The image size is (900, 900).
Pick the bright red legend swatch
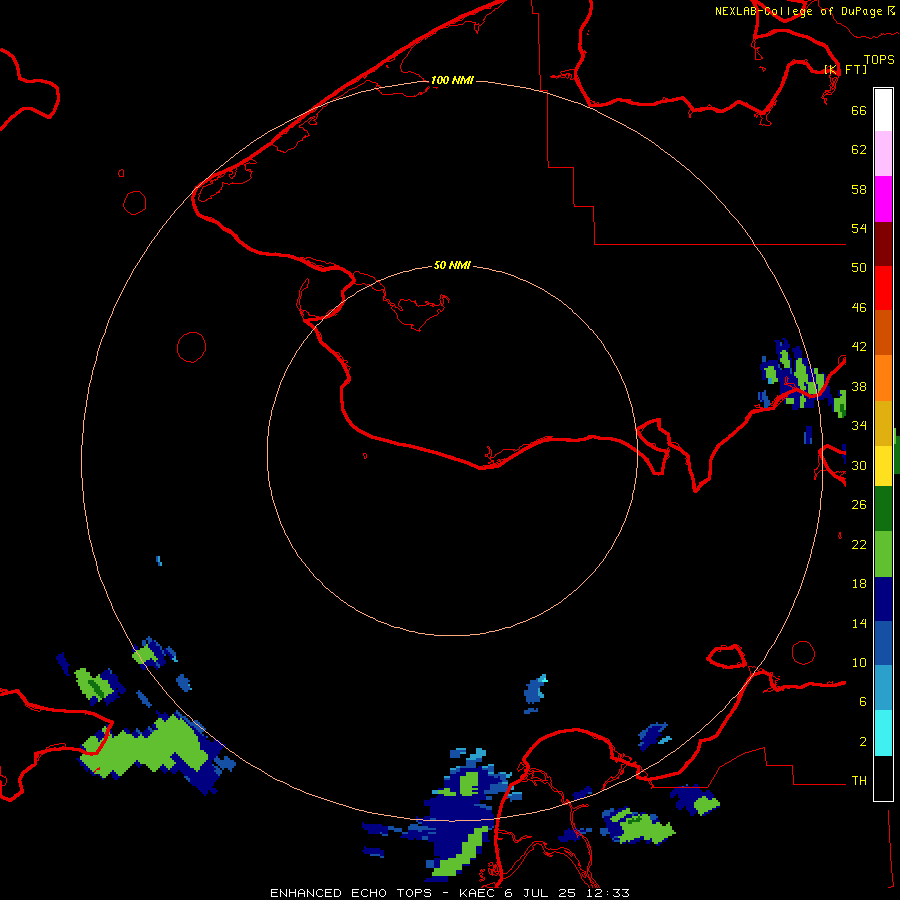pos(883,288)
